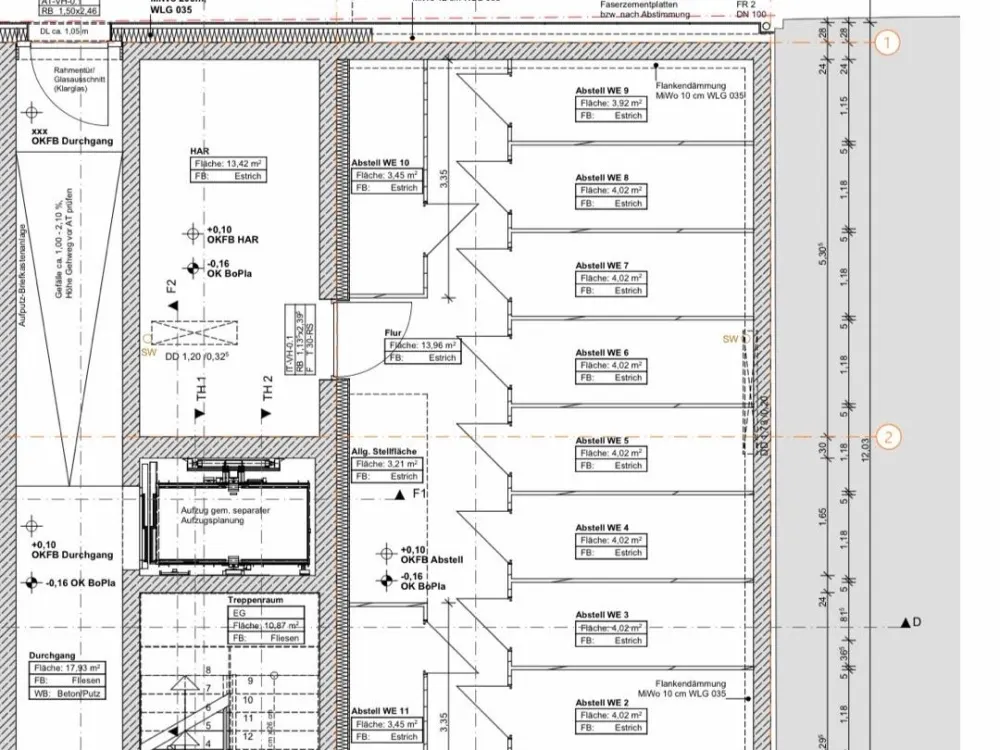
Task: Select the 'Abstell WE 2' room label
Action: click(601, 703)
